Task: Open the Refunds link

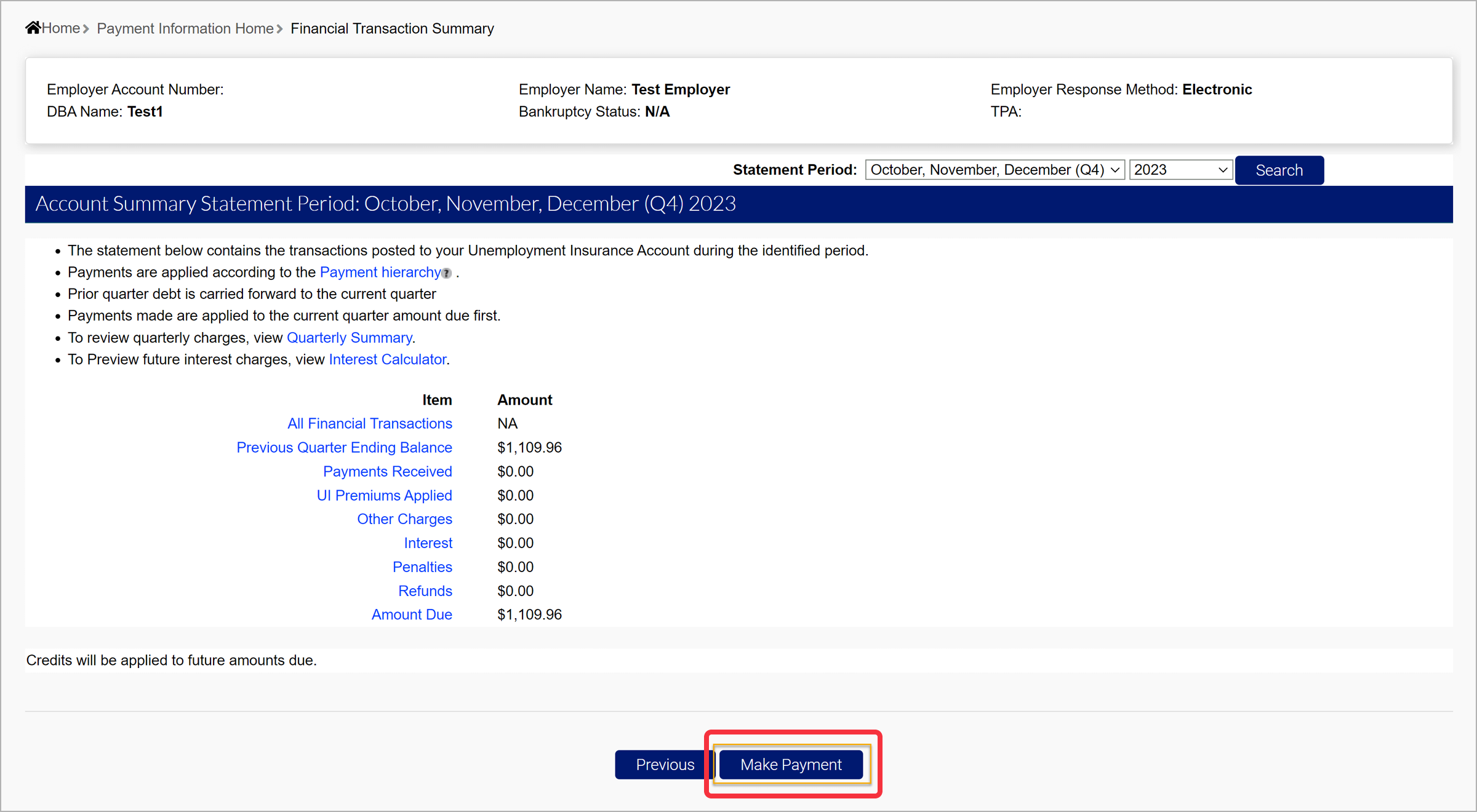Action: pyautogui.click(x=425, y=591)
